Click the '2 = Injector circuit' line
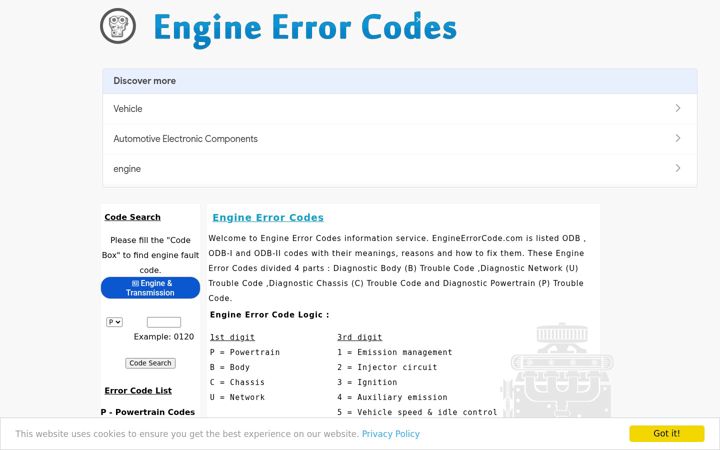 387,367
